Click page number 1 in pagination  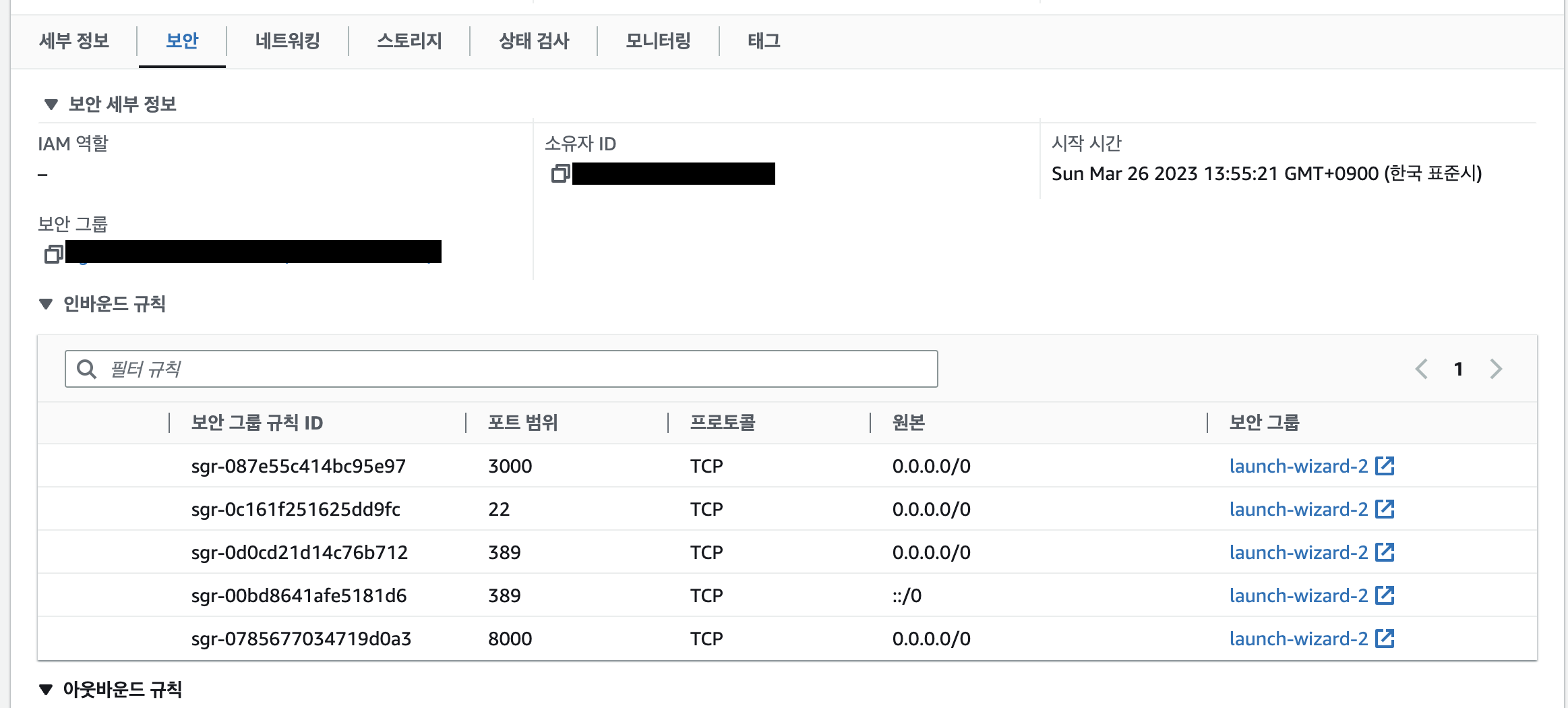[1459, 369]
